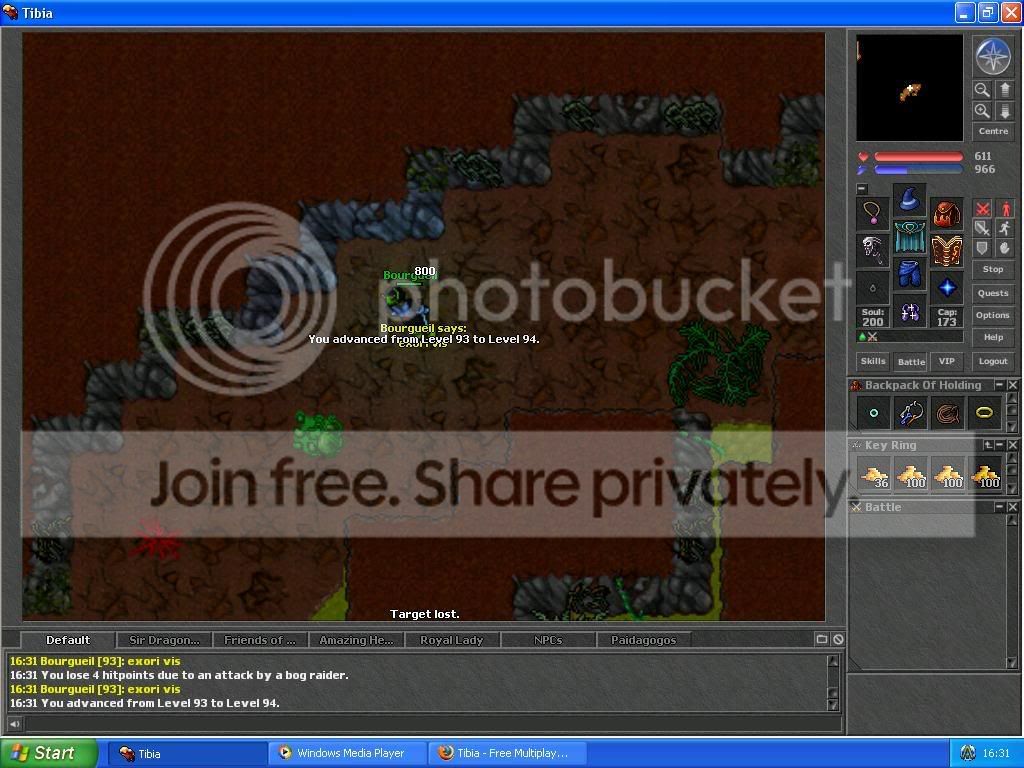Viewport: 1024px width, 768px height.
Task: Click the purple boots slot
Action: 909,312
